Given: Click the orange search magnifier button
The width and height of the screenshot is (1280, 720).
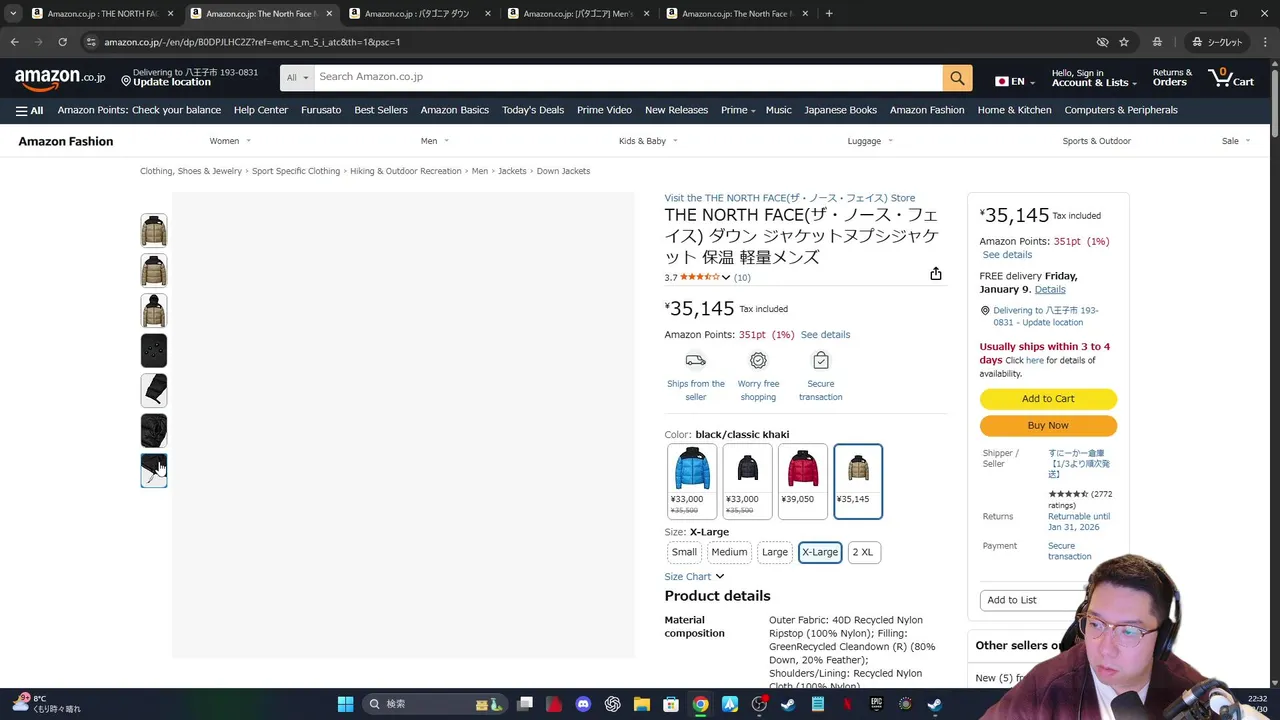Looking at the screenshot, I should coord(957,77).
